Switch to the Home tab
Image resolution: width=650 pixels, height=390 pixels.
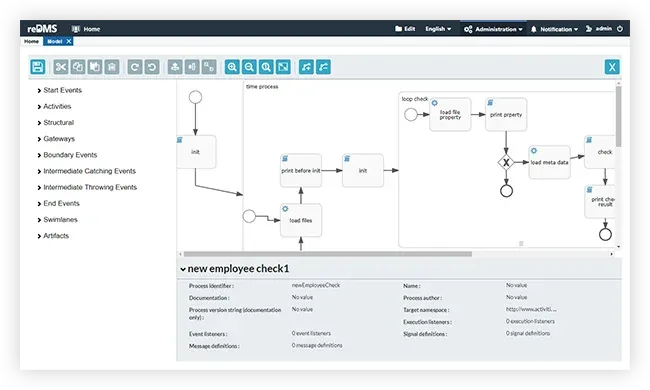click(32, 41)
